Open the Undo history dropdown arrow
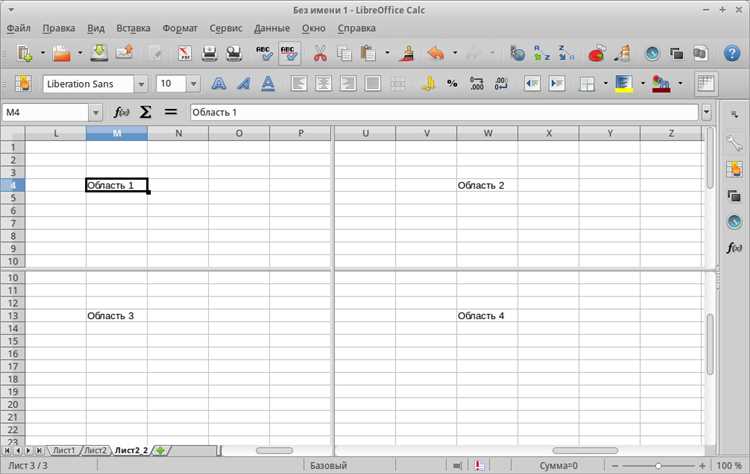Viewport: 750px width, 474px height. coord(455,53)
